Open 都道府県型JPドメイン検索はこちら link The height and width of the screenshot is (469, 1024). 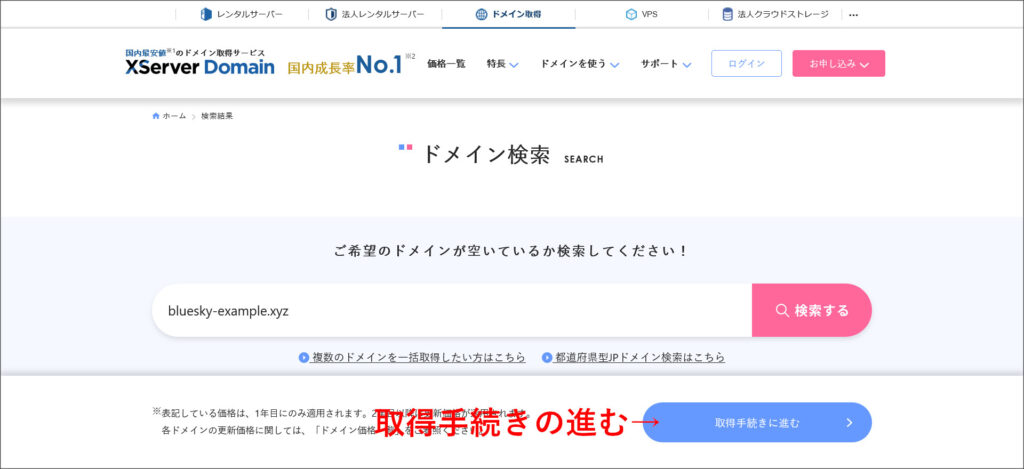click(x=639, y=357)
